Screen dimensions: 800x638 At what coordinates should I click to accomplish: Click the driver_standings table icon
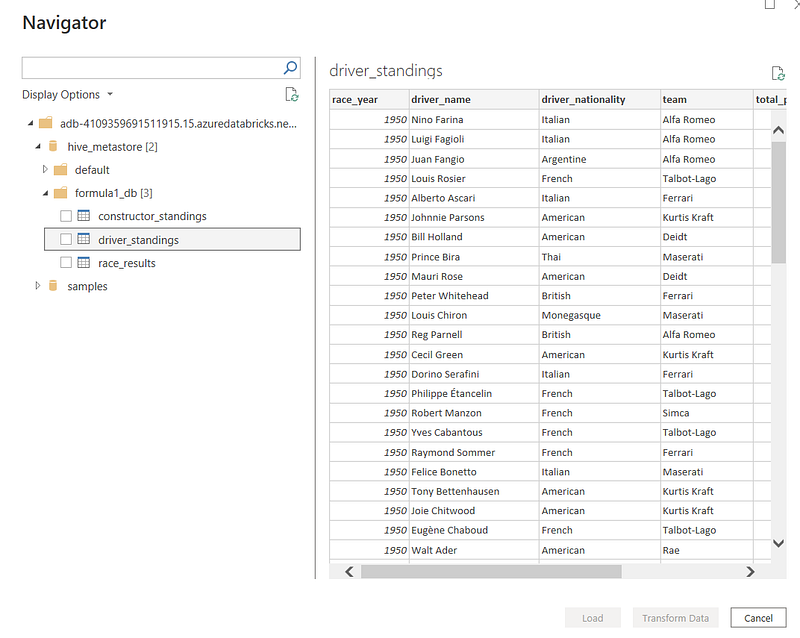84,239
